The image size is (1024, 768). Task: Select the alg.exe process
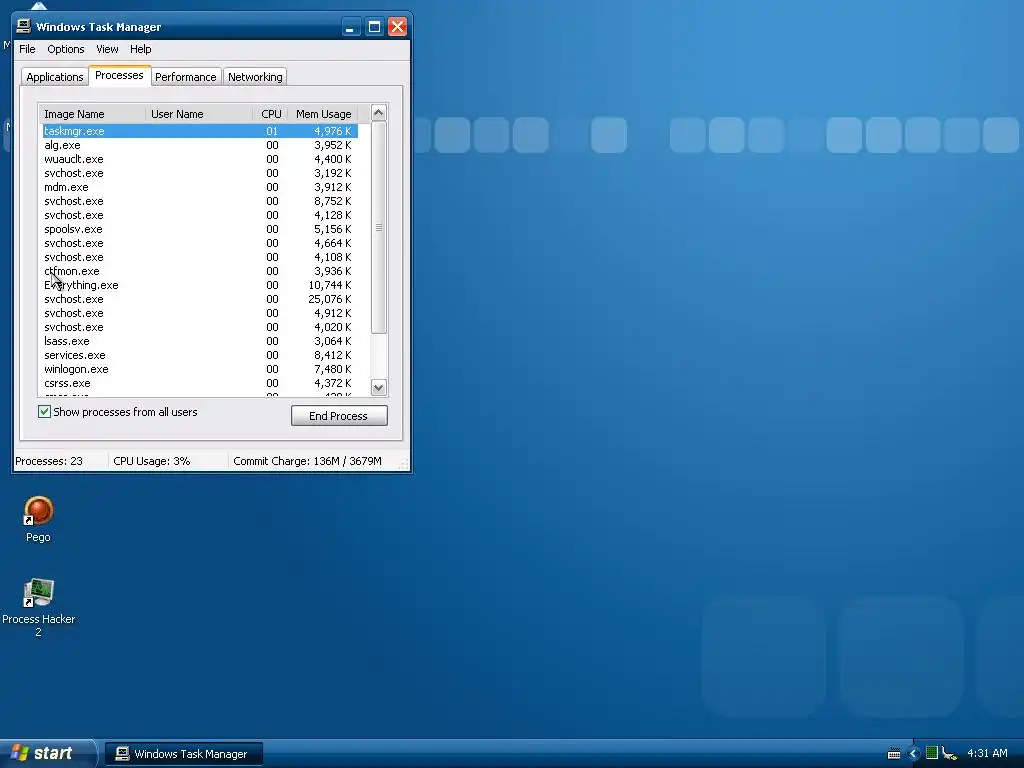click(x=200, y=145)
